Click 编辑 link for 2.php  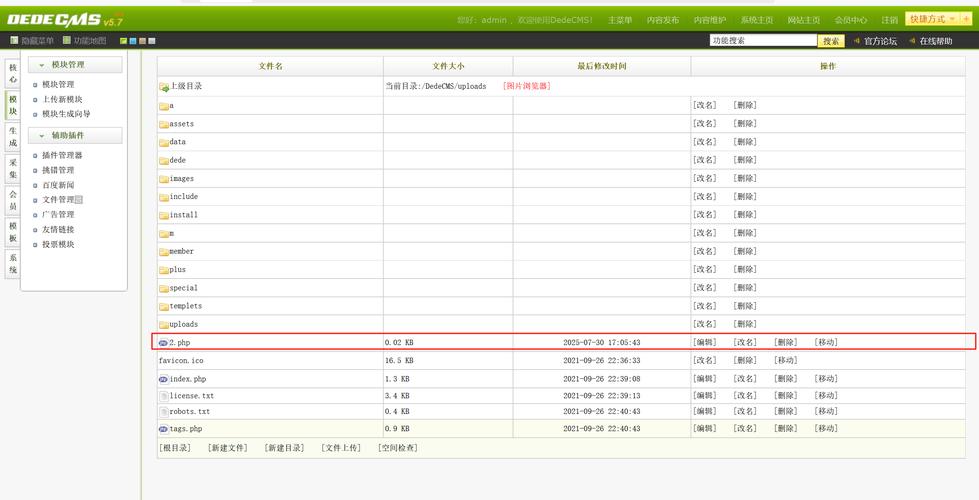click(x=704, y=342)
